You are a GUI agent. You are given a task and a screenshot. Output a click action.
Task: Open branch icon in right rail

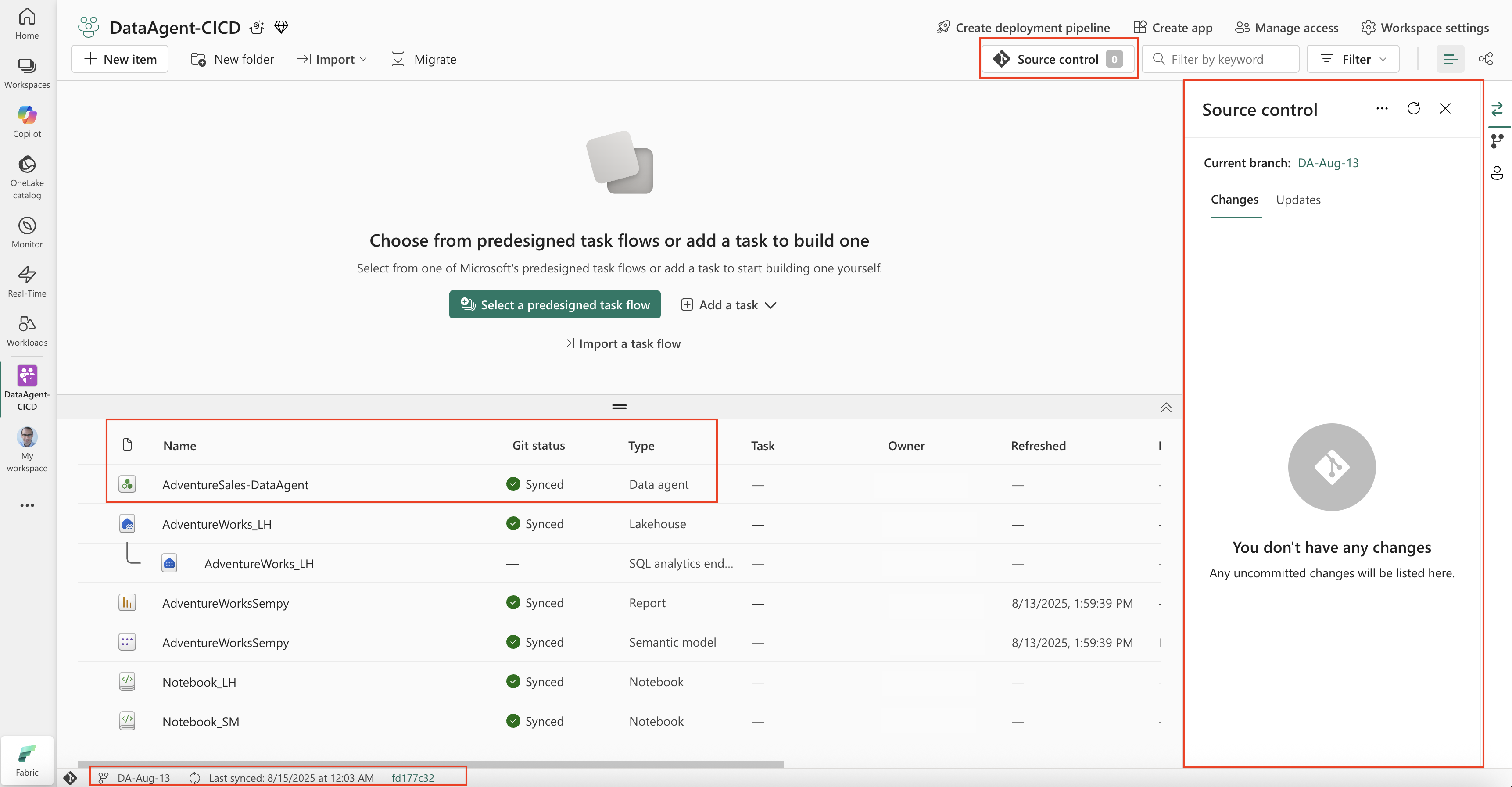click(x=1497, y=141)
